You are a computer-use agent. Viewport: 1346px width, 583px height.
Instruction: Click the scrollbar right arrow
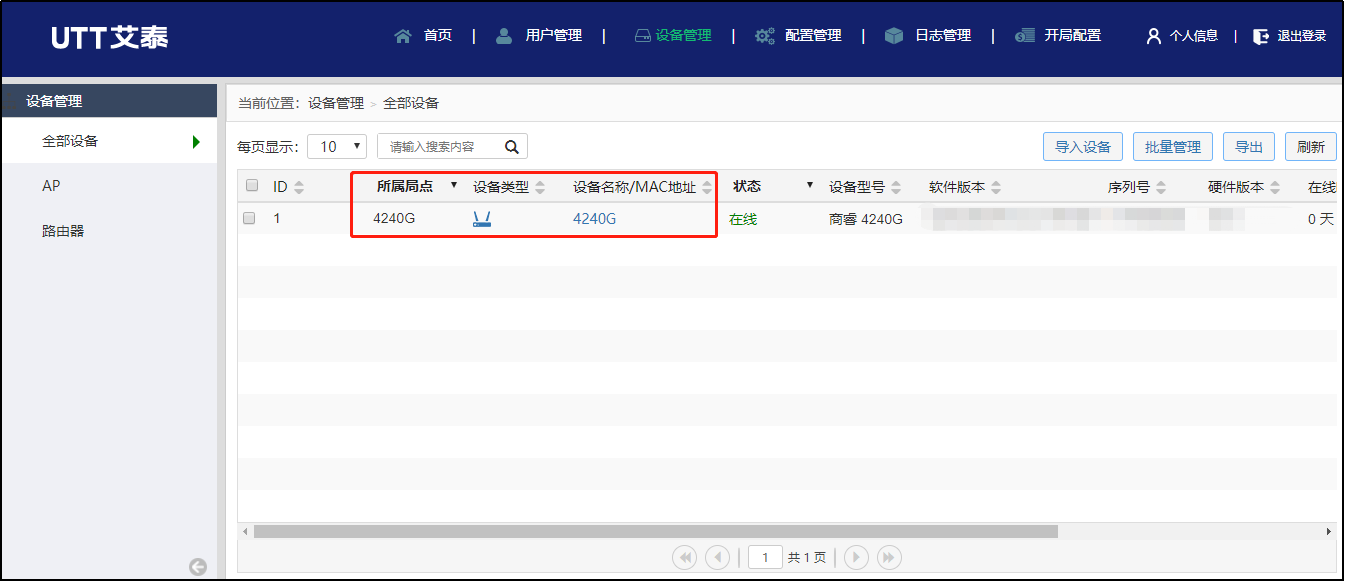pyautogui.click(x=1329, y=532)
